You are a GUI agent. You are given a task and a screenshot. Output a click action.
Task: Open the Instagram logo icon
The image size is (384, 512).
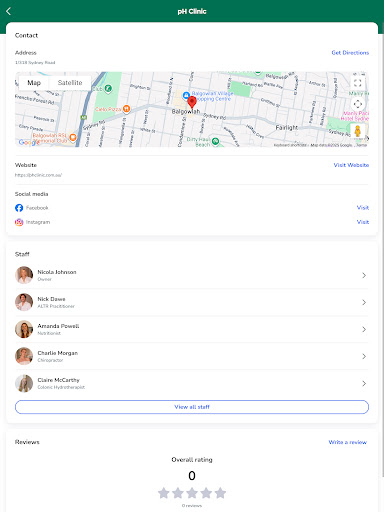pos(19,222)
